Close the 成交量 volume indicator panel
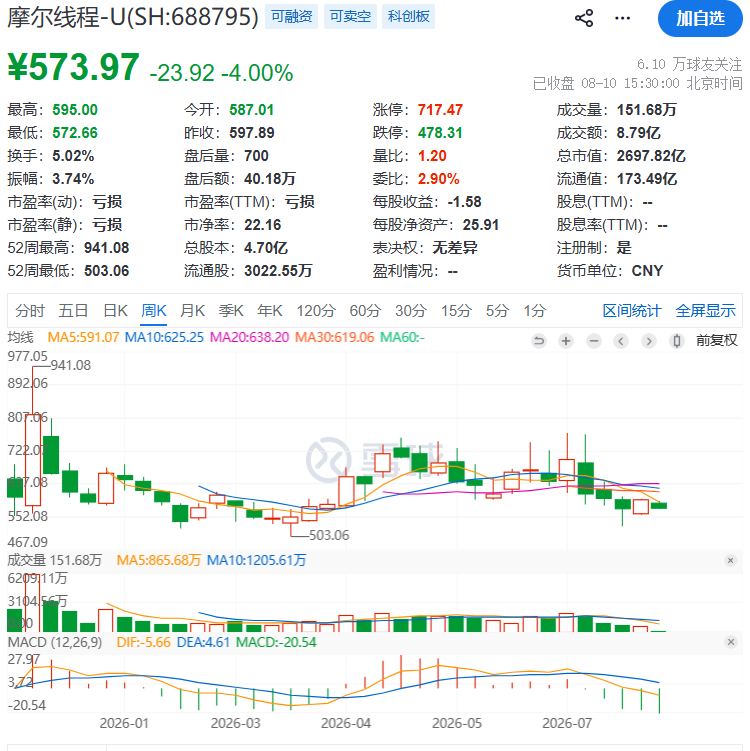The width and height of the screenshot is (750, 751). click(x=730, y=560)
